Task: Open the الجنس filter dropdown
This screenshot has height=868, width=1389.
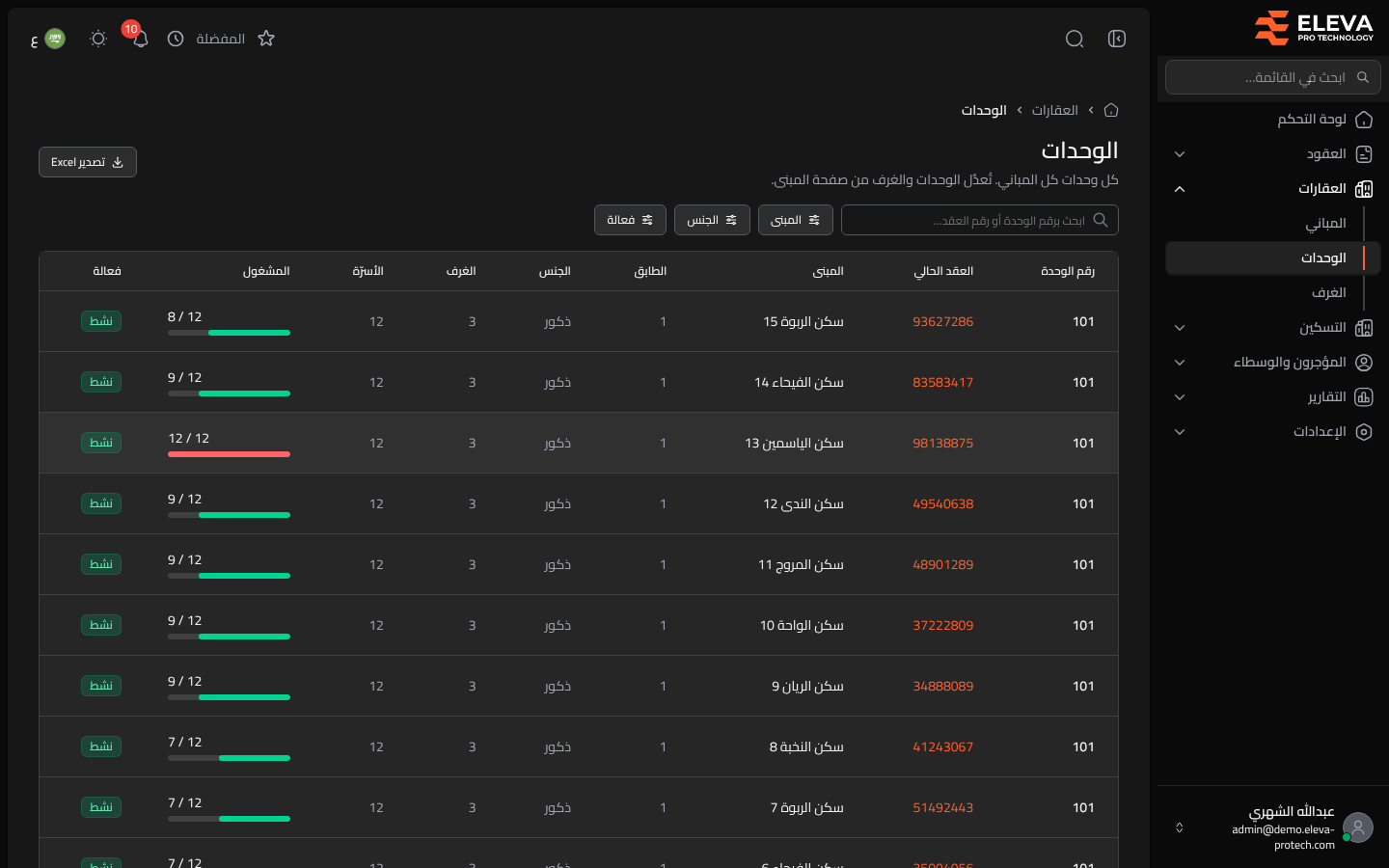Action: [712, 220]
